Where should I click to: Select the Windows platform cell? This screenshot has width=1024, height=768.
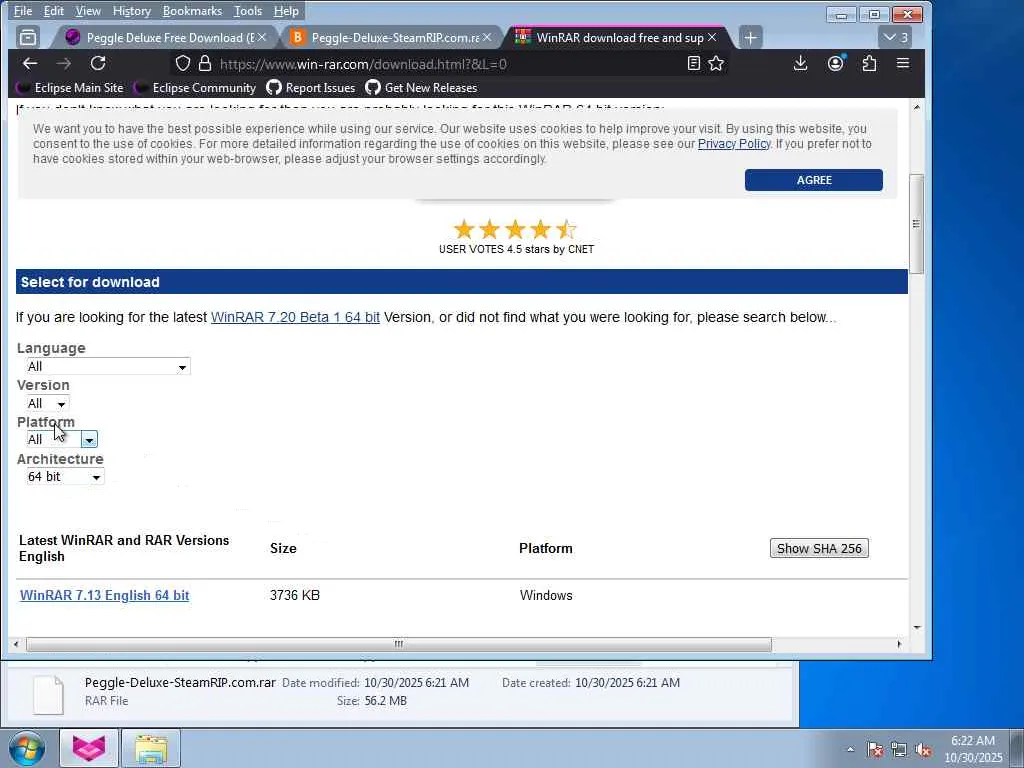pos(546,596)
